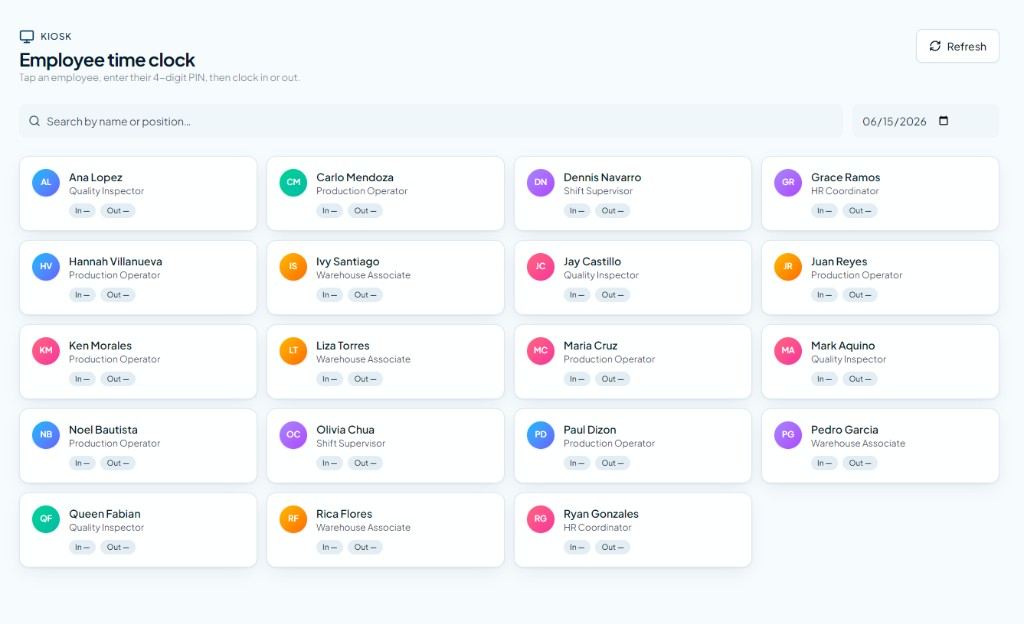
Task: Click the Ivy Santiago name
Action: coord(347,262)
